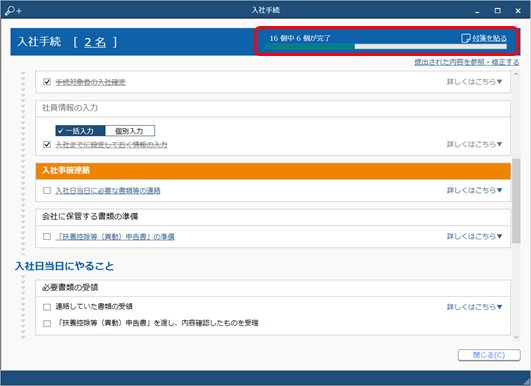Click the vertical scrollbar thumb

(x=516, y=200)
